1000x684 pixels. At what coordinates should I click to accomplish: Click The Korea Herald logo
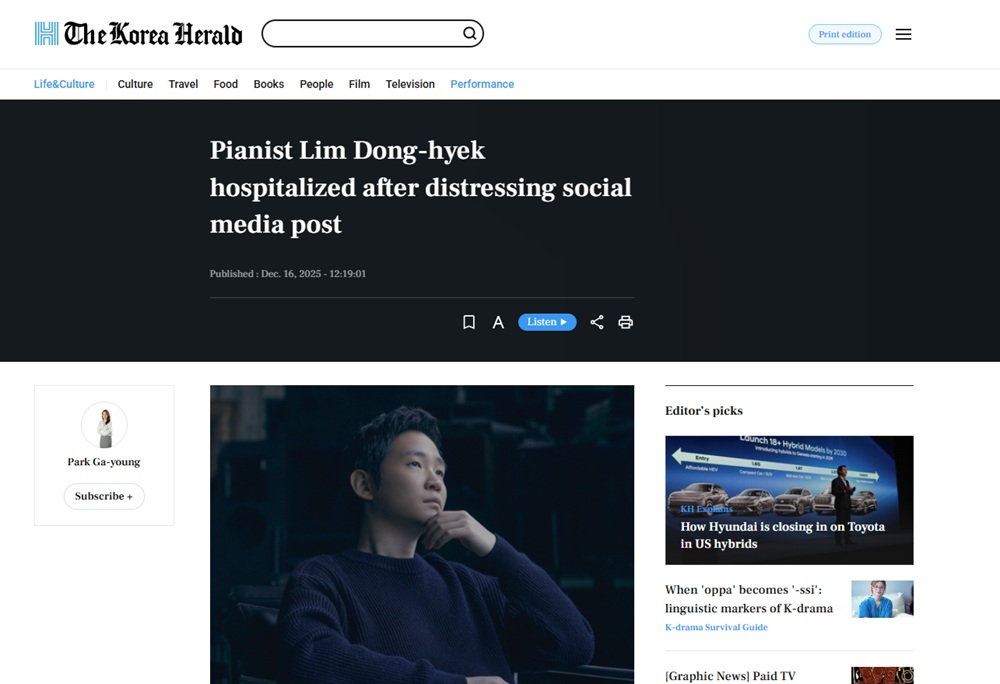tap(138, 34)
